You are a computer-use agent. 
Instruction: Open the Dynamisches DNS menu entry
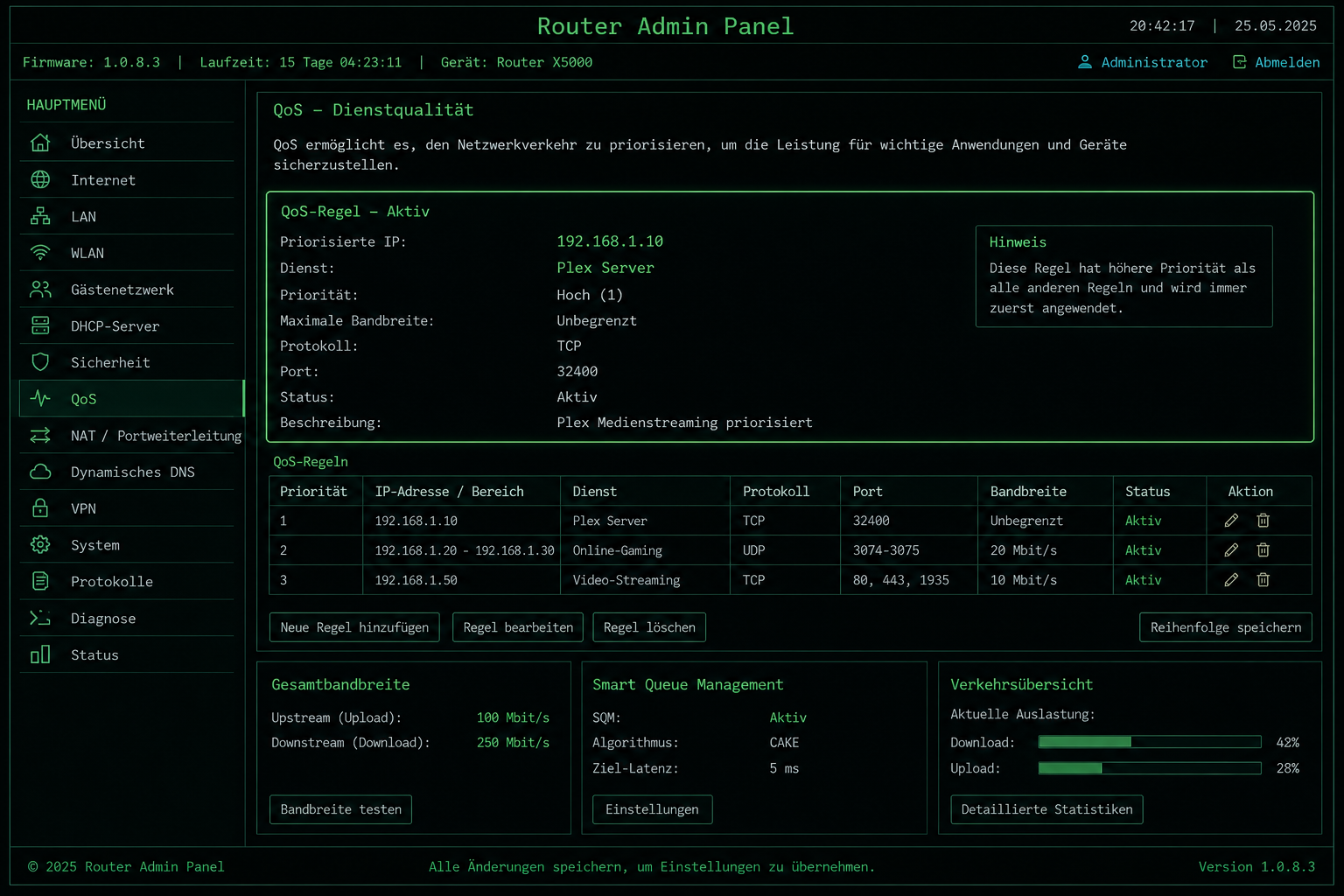click(127, 472)
